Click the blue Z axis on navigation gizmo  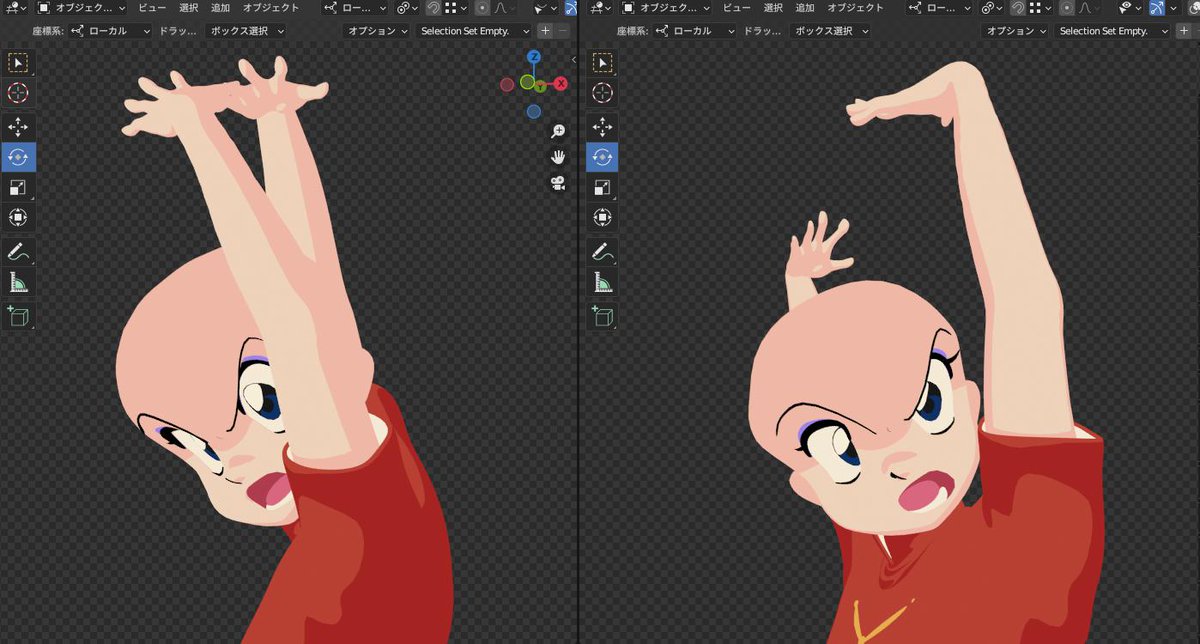pos(534,57)
